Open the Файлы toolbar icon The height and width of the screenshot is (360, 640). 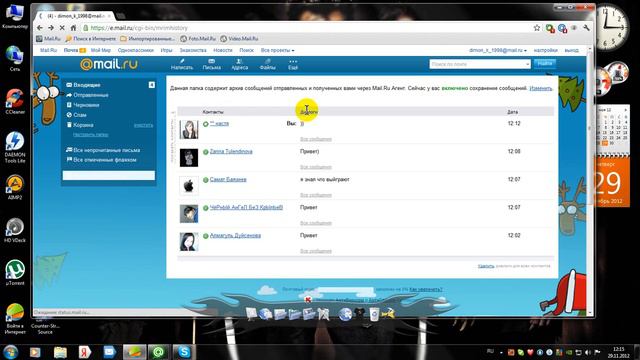[267, 64]
